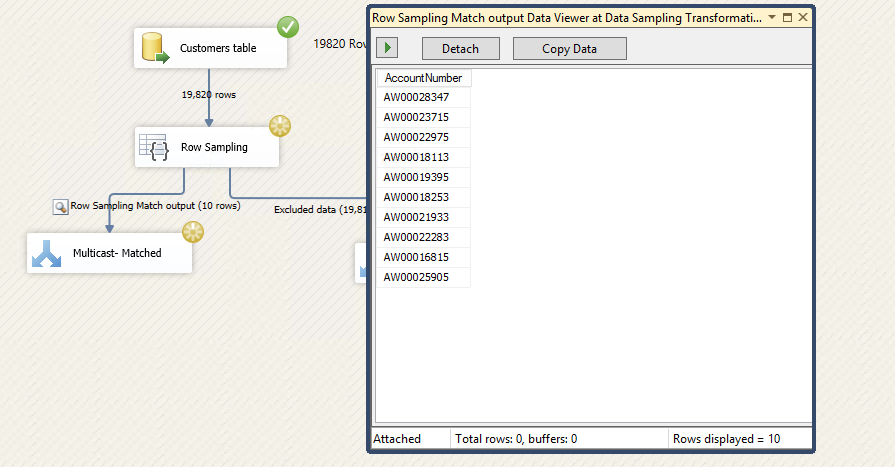Viewport: 895px width, 467px height.
Task: Click the Copy Data button
Action: click(x=570, y=49)
